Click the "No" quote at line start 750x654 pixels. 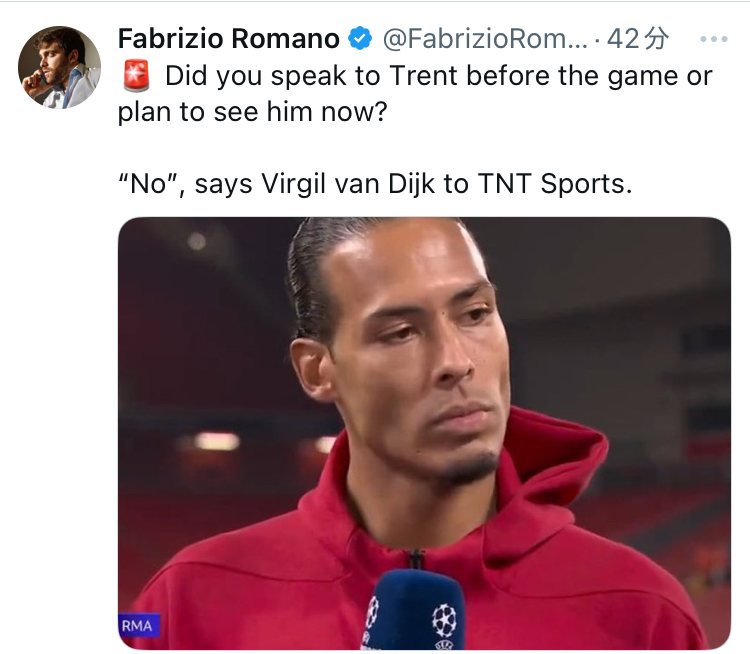(x=147, y=184)
